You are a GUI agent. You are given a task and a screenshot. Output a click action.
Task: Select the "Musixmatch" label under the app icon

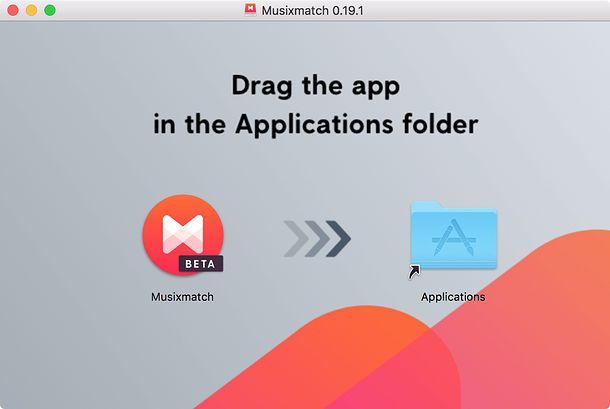pyautogui.click(x=182, y=297)
